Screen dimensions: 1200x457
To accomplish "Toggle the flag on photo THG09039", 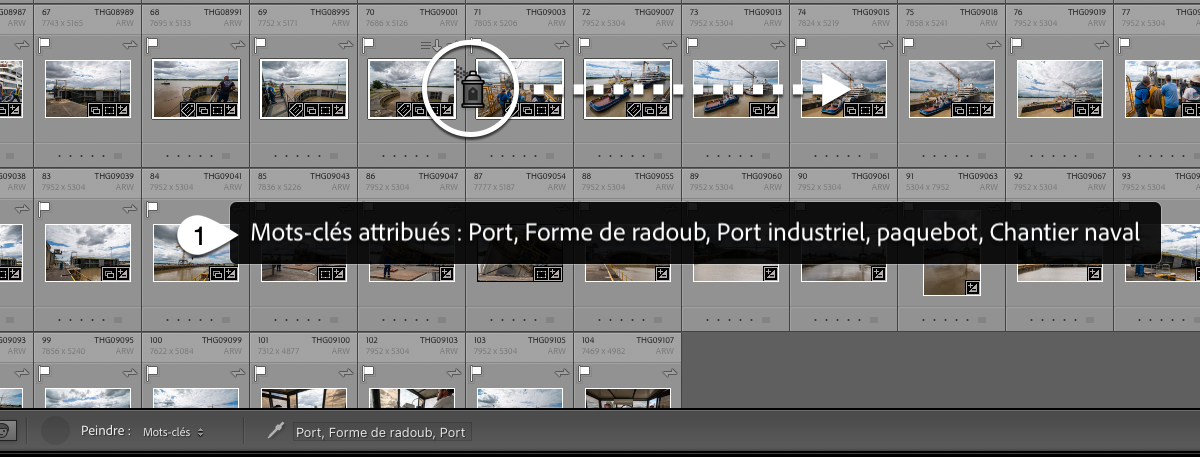I will (x=44, y=209).
